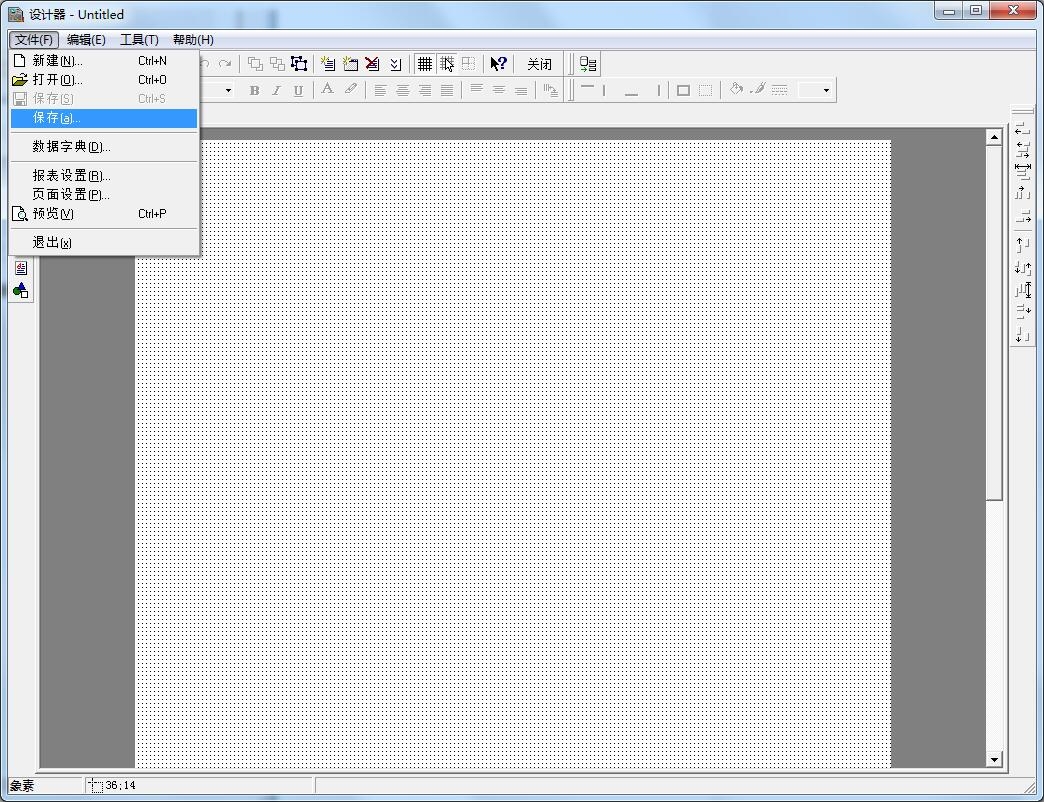Choose 保存(a)... Save As from File menu
This screenshot has height=802, width=1044.
[56, 118]
